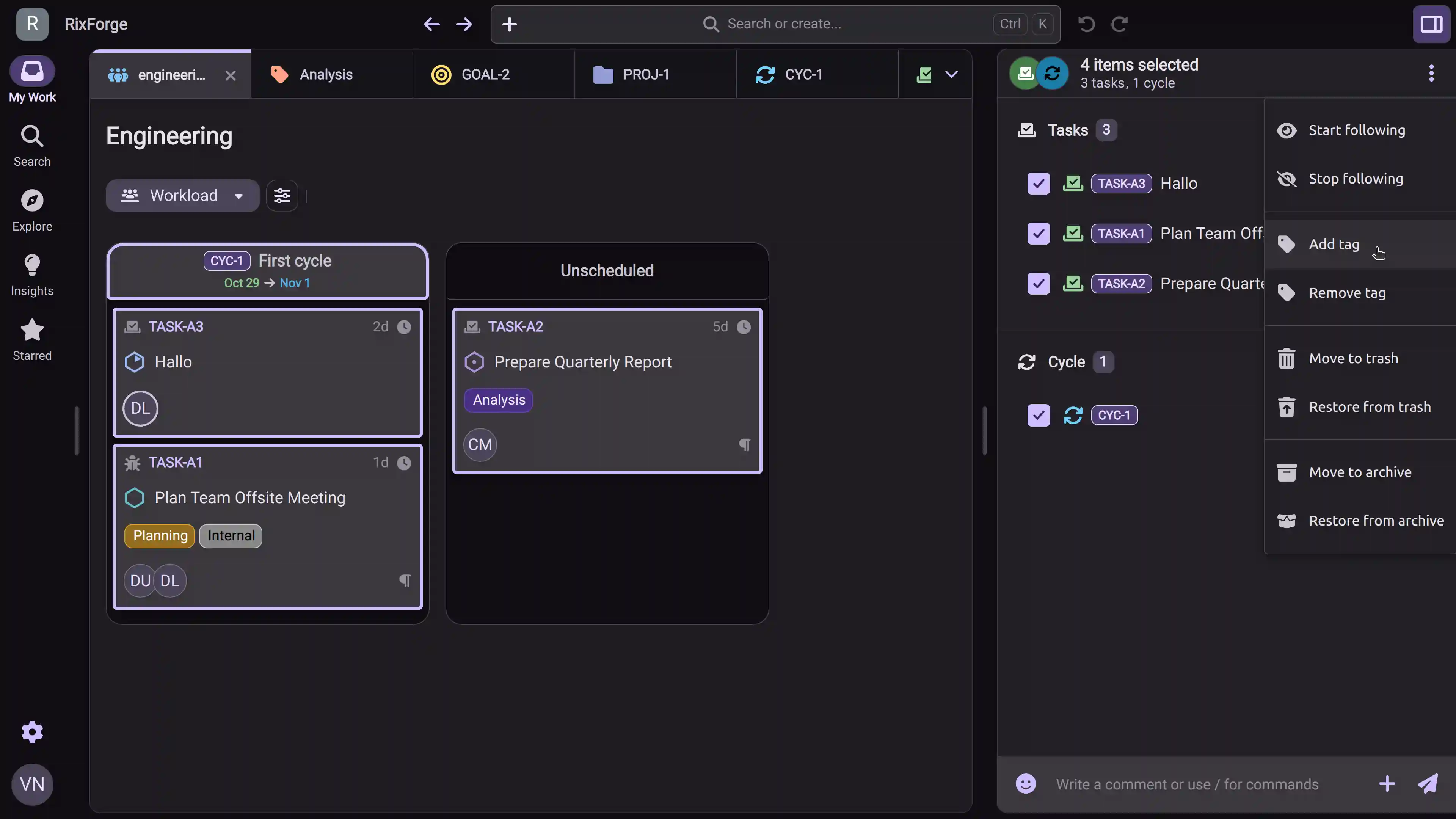Open view options filter sliders icon
The width and height of the screenshot is (1456, 819).
tap(282, 196)
